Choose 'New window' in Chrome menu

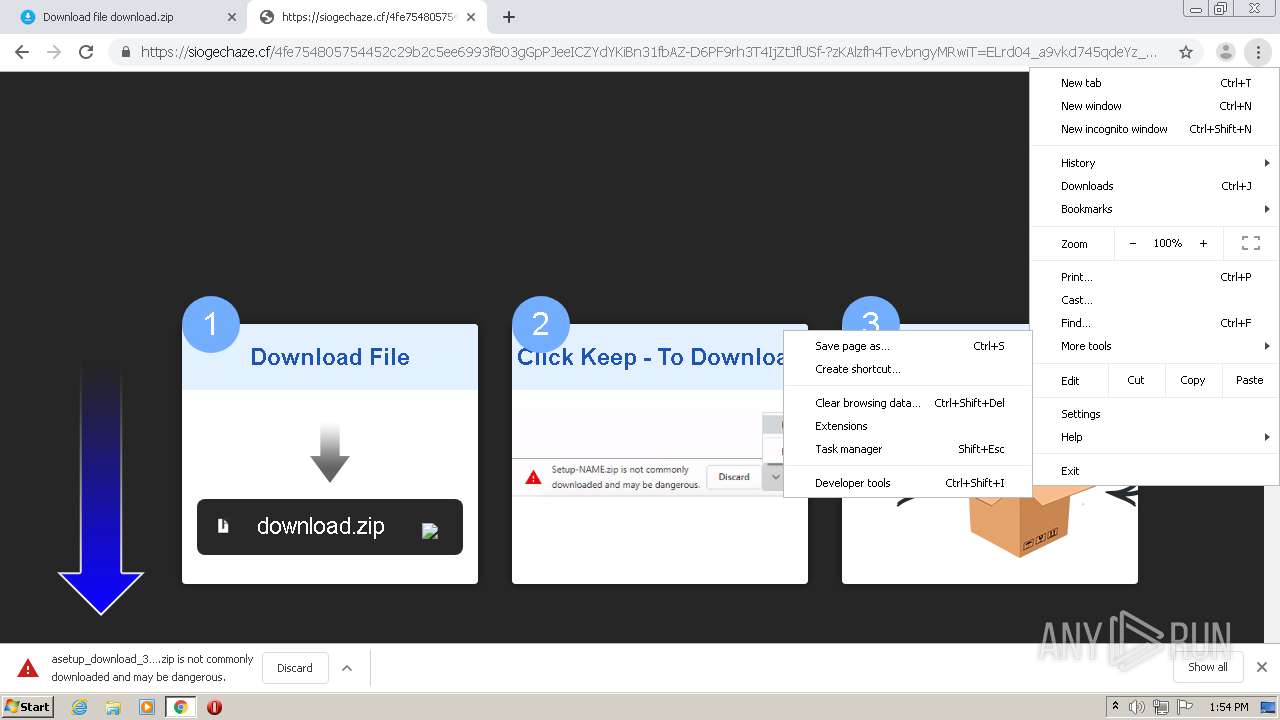[x=1154, y=106]
